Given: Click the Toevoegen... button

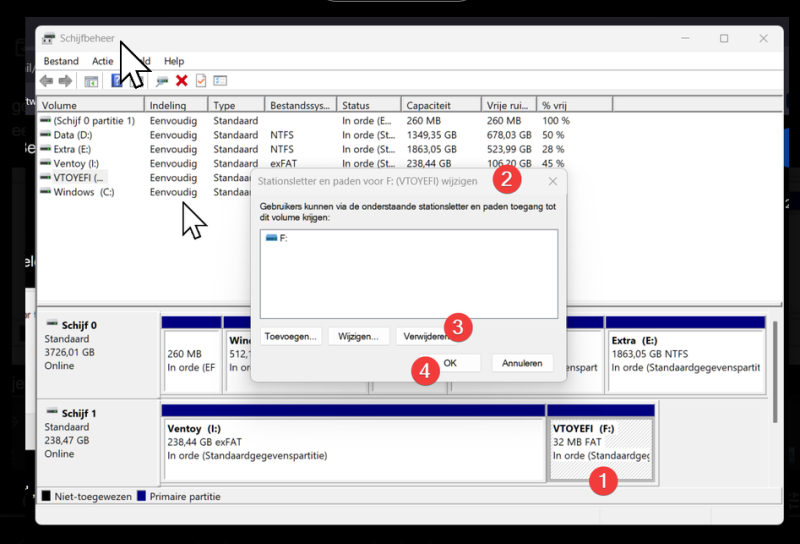Looking at the screenshot, I should (291, 337).
